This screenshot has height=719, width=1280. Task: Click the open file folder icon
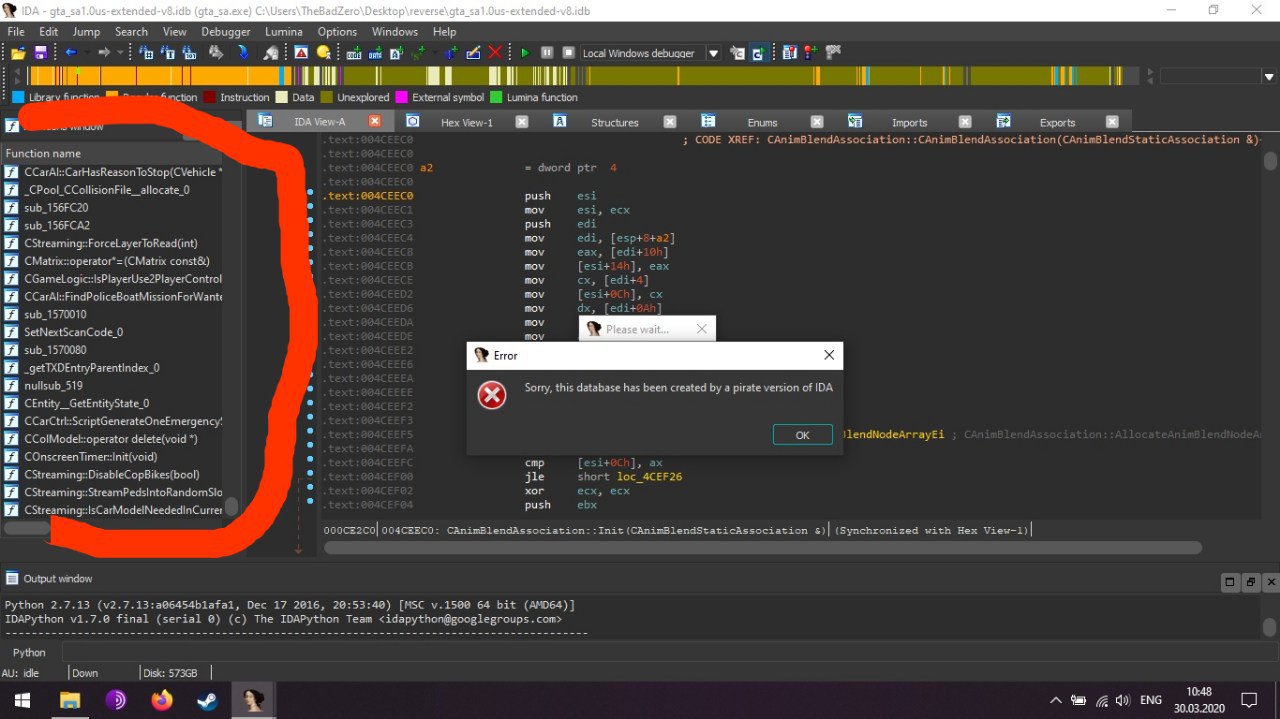tap(18, 53)
